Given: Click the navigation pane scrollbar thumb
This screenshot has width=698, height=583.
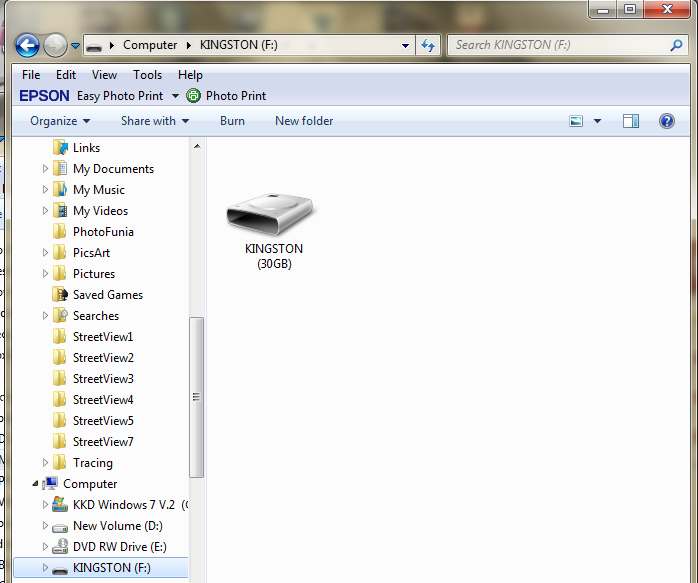Looking at the screenshot, I should click(x=196, y=397).
